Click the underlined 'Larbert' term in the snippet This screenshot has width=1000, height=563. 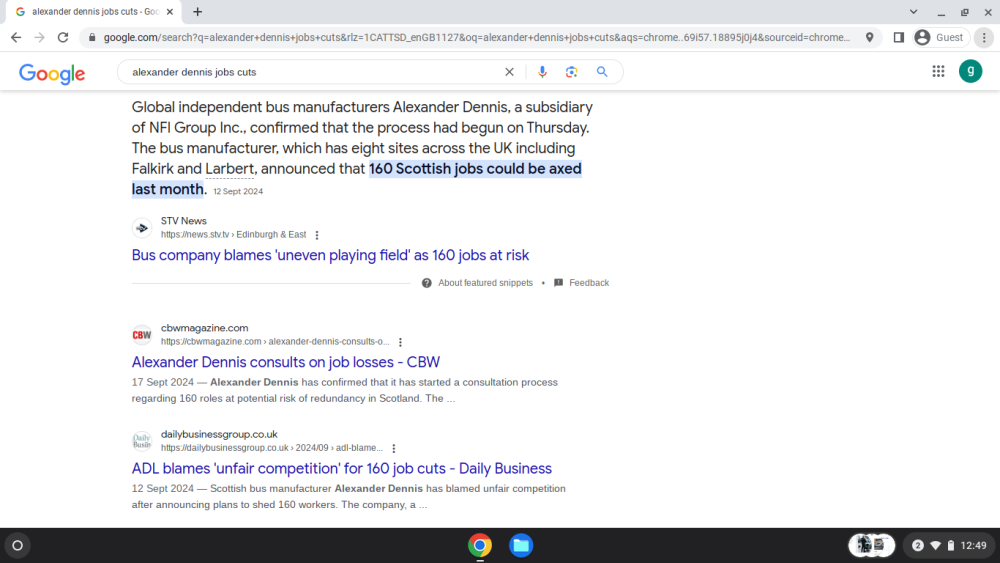click(x=230, y=169)
